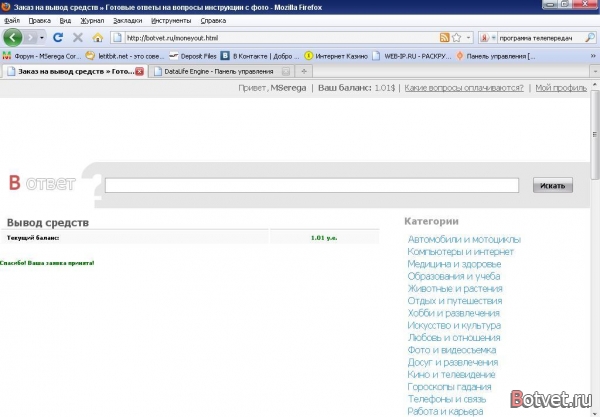Open the list all tabs dropdown
This screenshot has height=417, width=600.
(595, 71)
